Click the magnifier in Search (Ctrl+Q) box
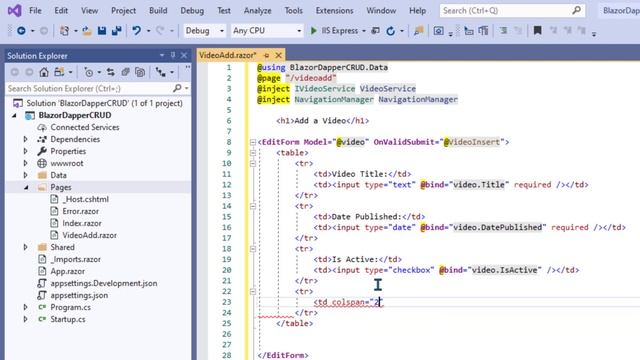Screen dimensions: 640x360 [576, 10]
